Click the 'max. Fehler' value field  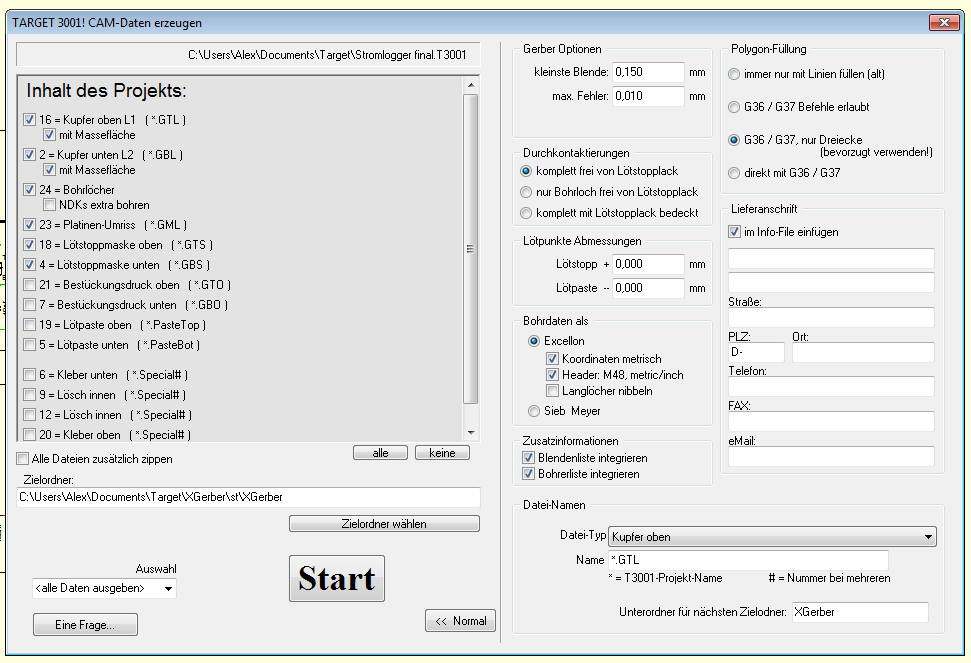click(x=648, y=96)
